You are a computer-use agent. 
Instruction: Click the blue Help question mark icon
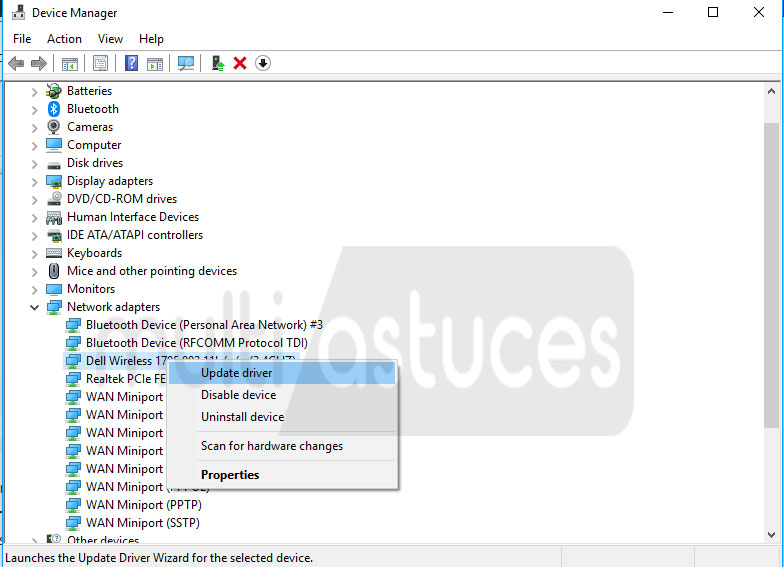[x=131, y=63]
